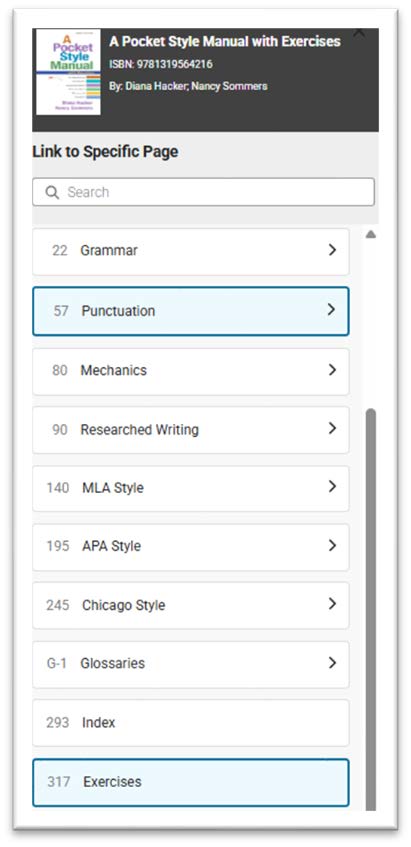The width and height of the screenshot is (411, 847).
Task: Select the Index entry on page 293
Action: click(191, 723)
